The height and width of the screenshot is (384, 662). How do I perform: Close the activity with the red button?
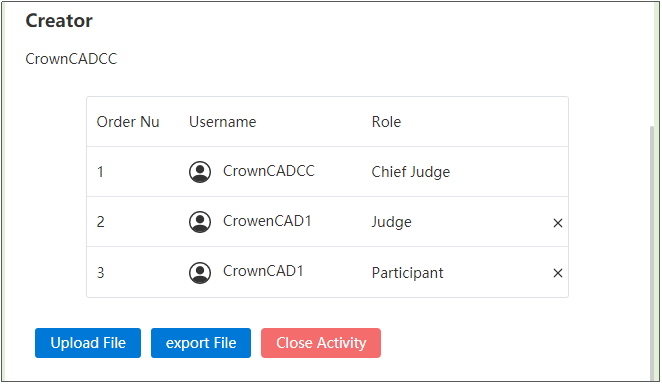(x=321, y=343)
